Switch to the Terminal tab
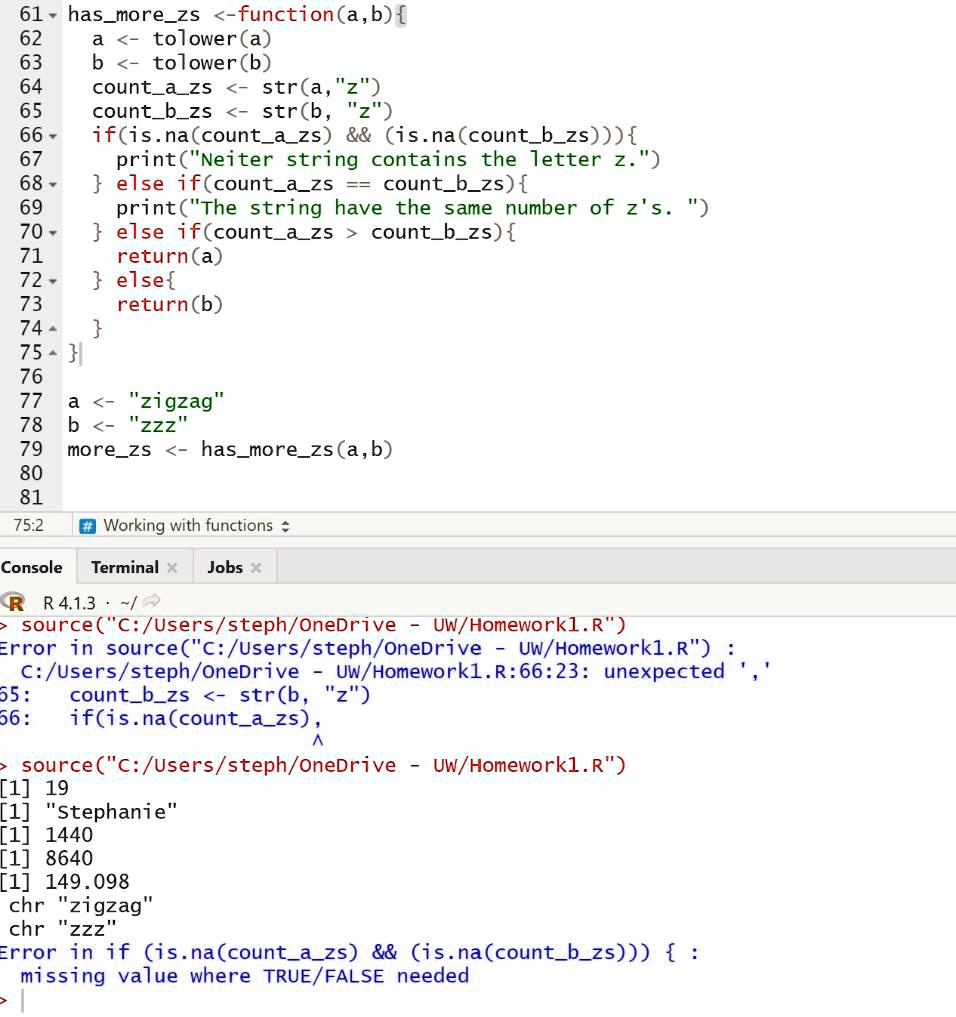The width and height of the screenshot is (956, 1017). pyautogui.click(x=125, y=568)
